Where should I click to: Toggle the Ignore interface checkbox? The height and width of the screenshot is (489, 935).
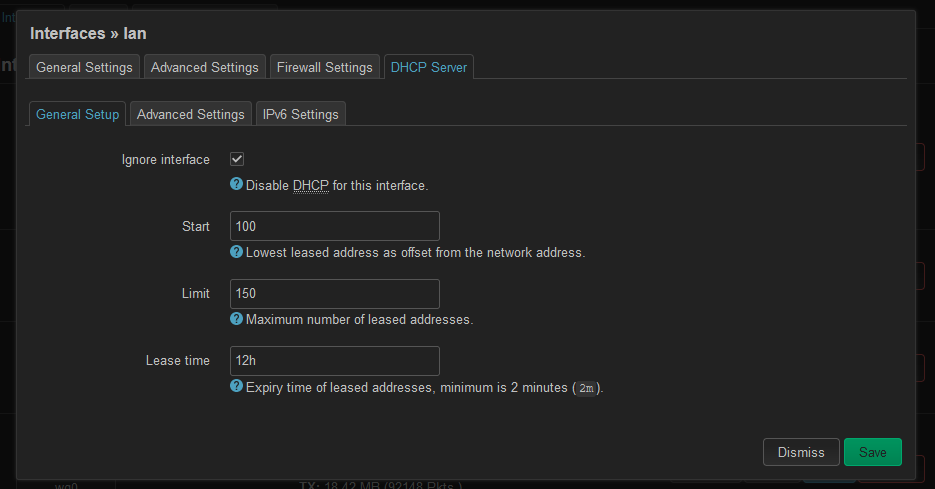(237, 159)
